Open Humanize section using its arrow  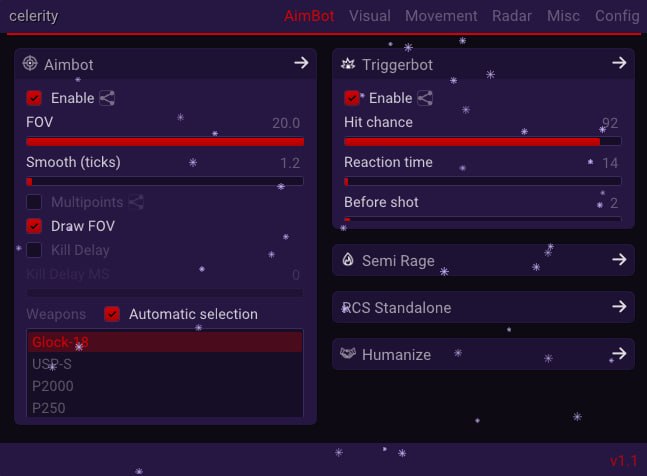pyautogui.click(x=619, y=353)
